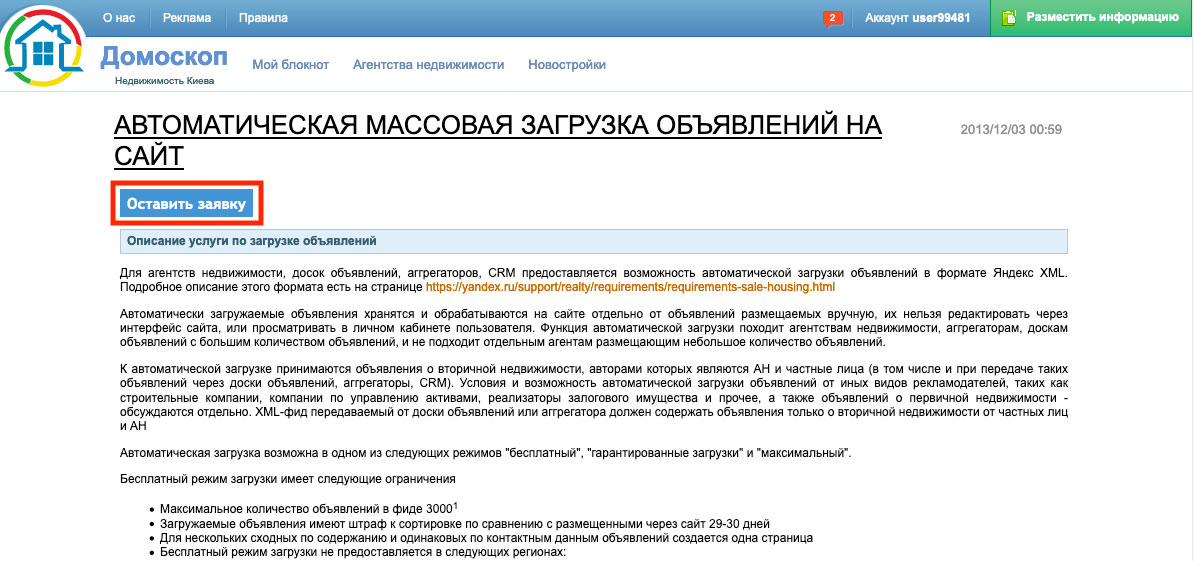This screenshot has width=1194, height=561.
Task: Click the Описание услуги по загрузке объявлений header
Action: (x=593, y=241)
